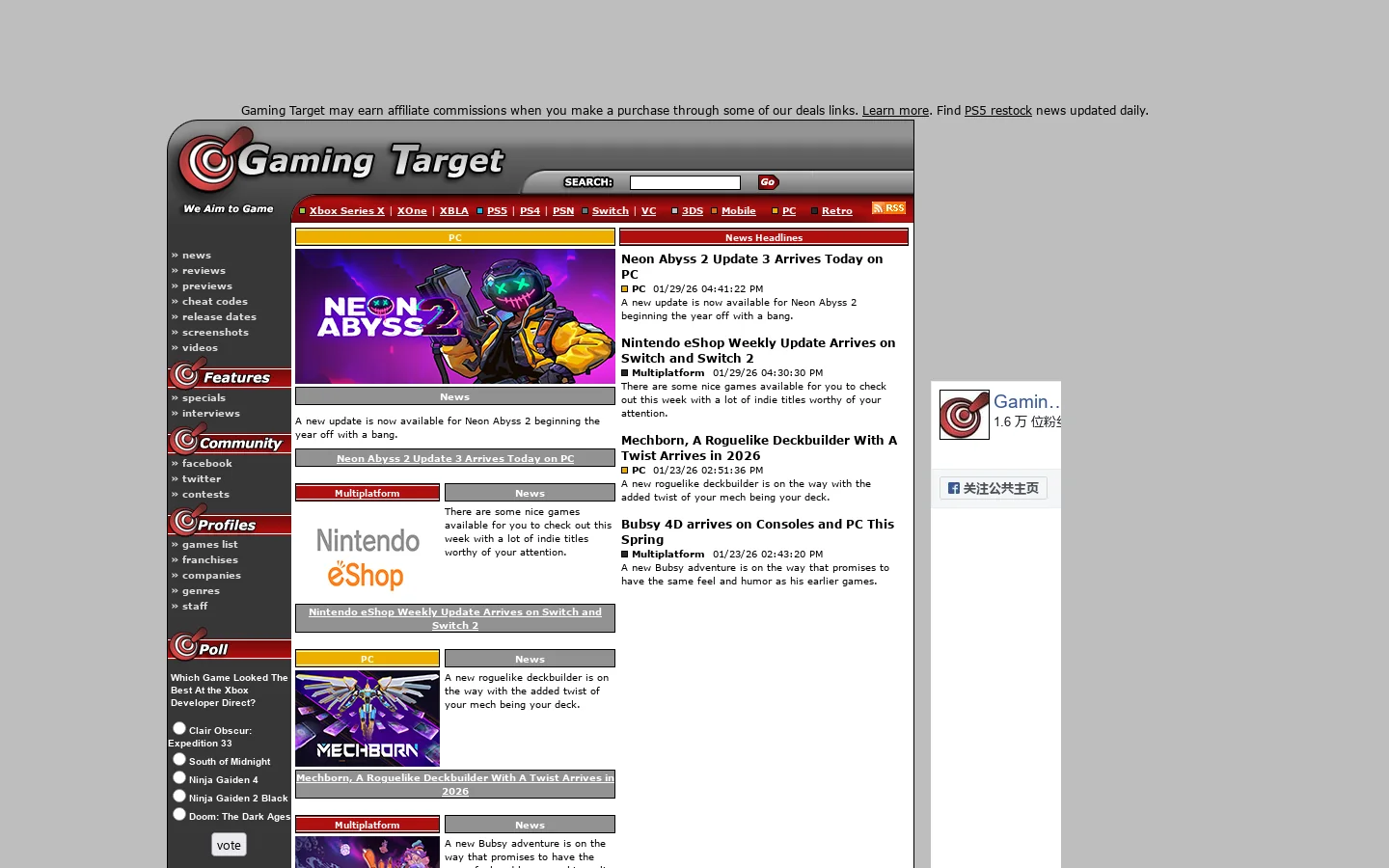Open the games list sidebar link
Screen dimensions: 1389x868
pos(210,544)
